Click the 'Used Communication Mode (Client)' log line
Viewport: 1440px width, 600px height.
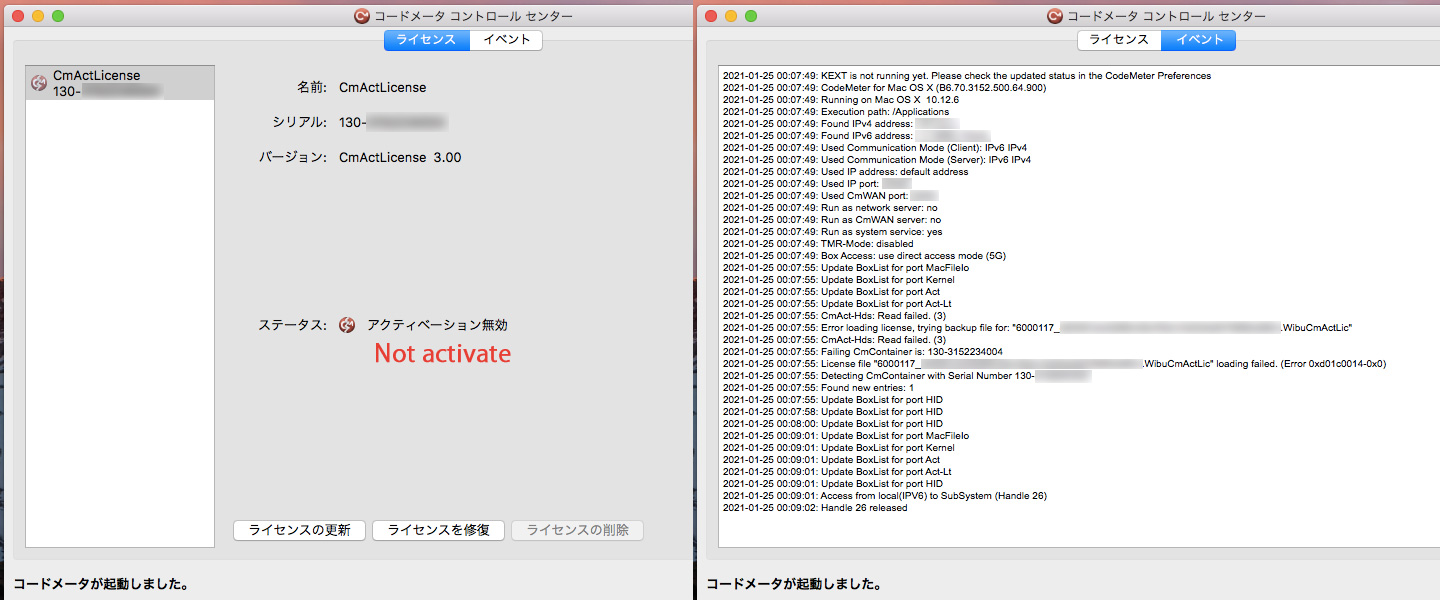pos(875,148)
